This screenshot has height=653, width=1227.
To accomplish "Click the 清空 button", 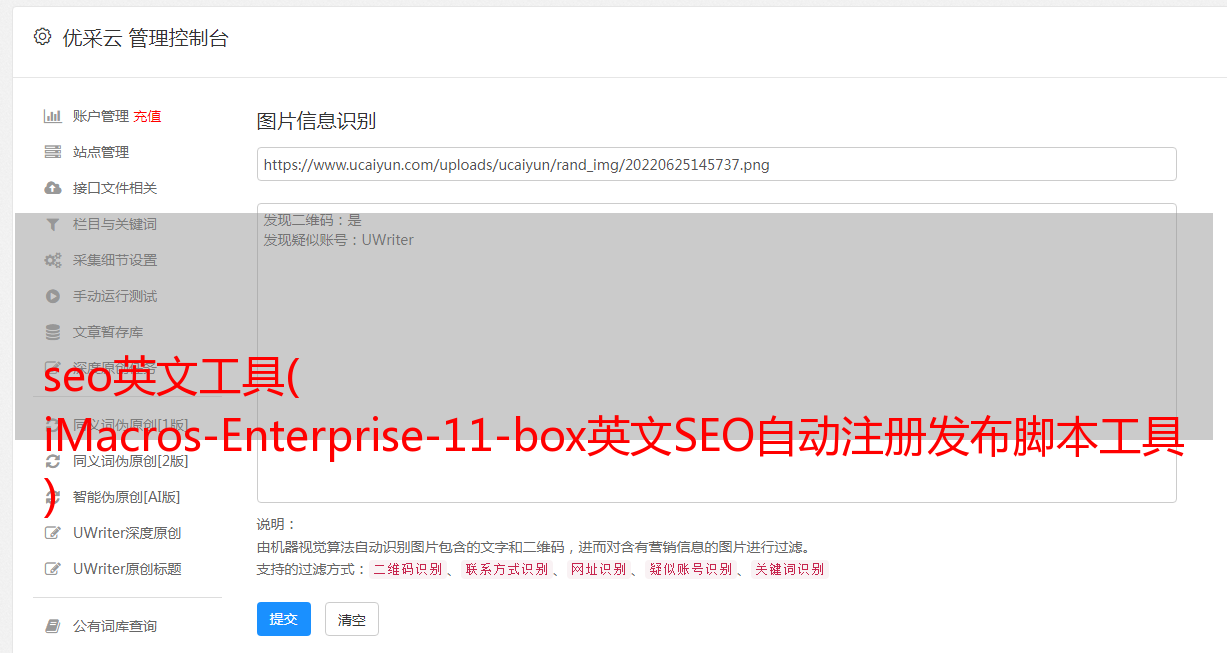I will pyautogui.click(x=352, y=619).
